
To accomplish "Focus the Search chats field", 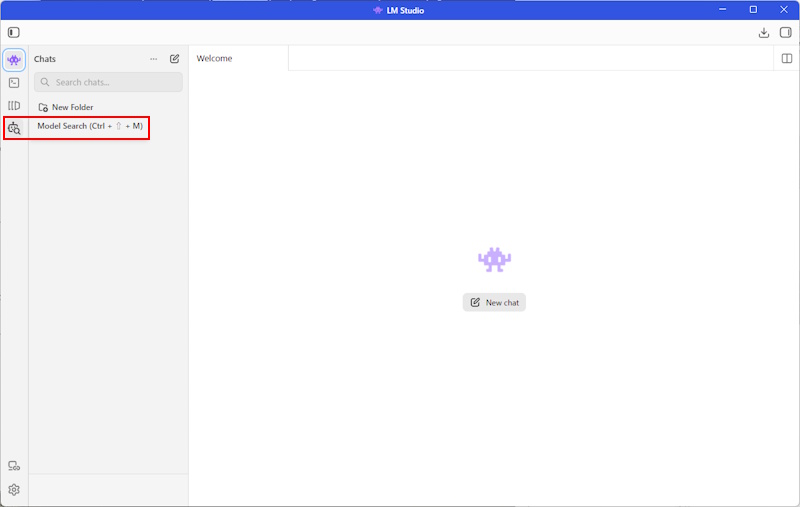I will pyautogui.click(x=109, y=82).
